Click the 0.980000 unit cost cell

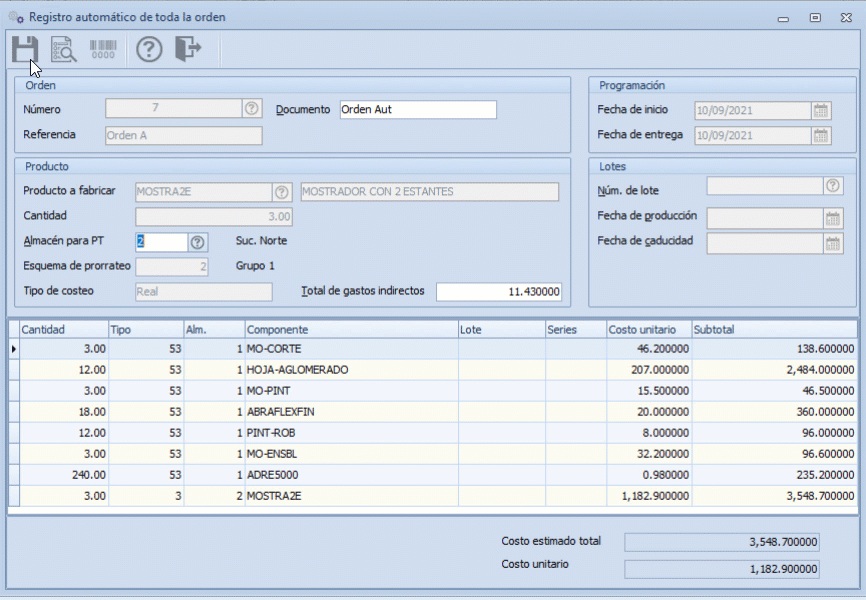pyautogui.click(x=650, y=475)
